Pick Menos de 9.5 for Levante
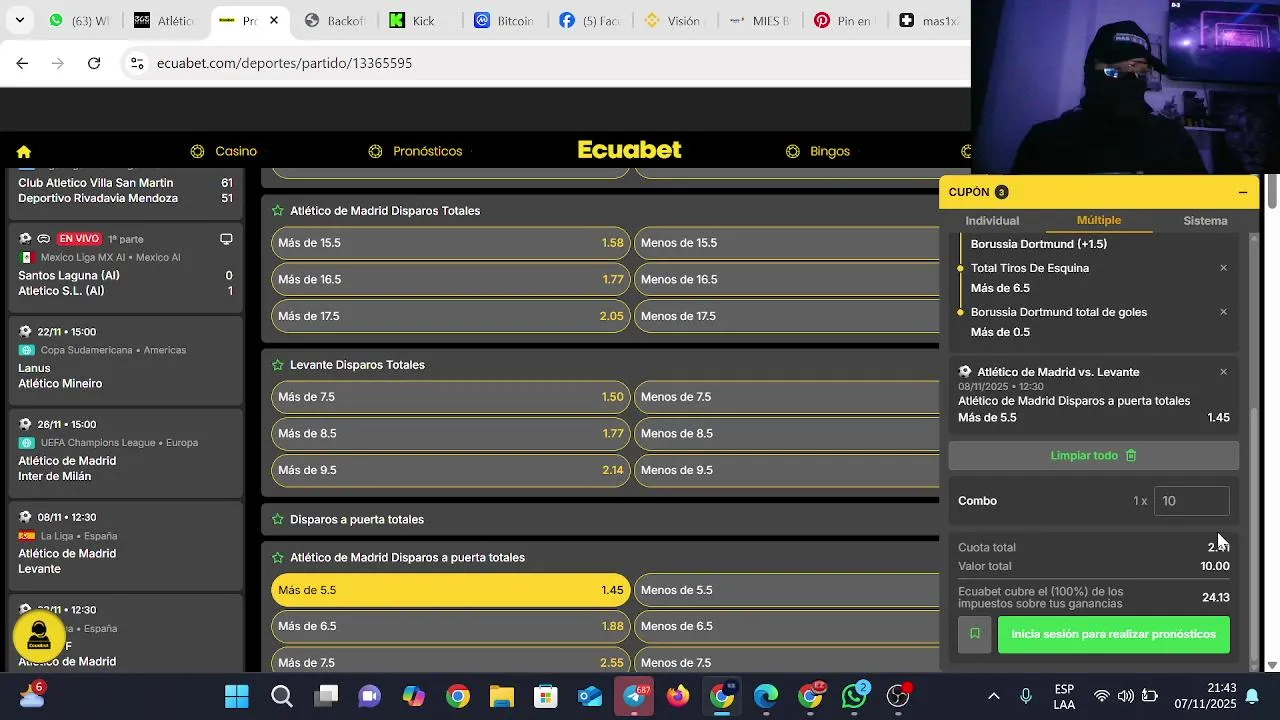Screen dimensions: 1280x720 pos(788,470)
